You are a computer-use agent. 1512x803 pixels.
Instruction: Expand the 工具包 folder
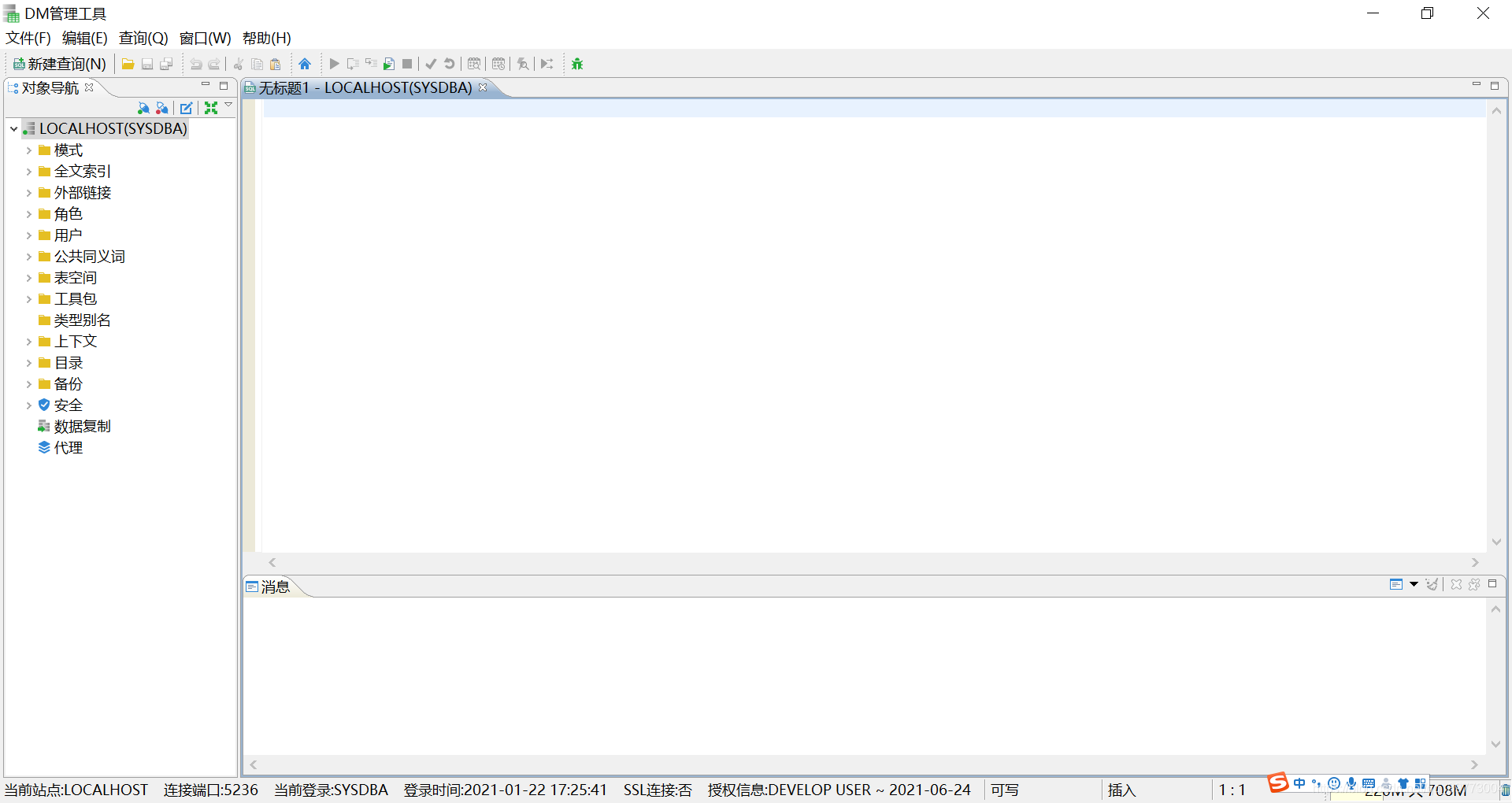[x=28, y=298]
